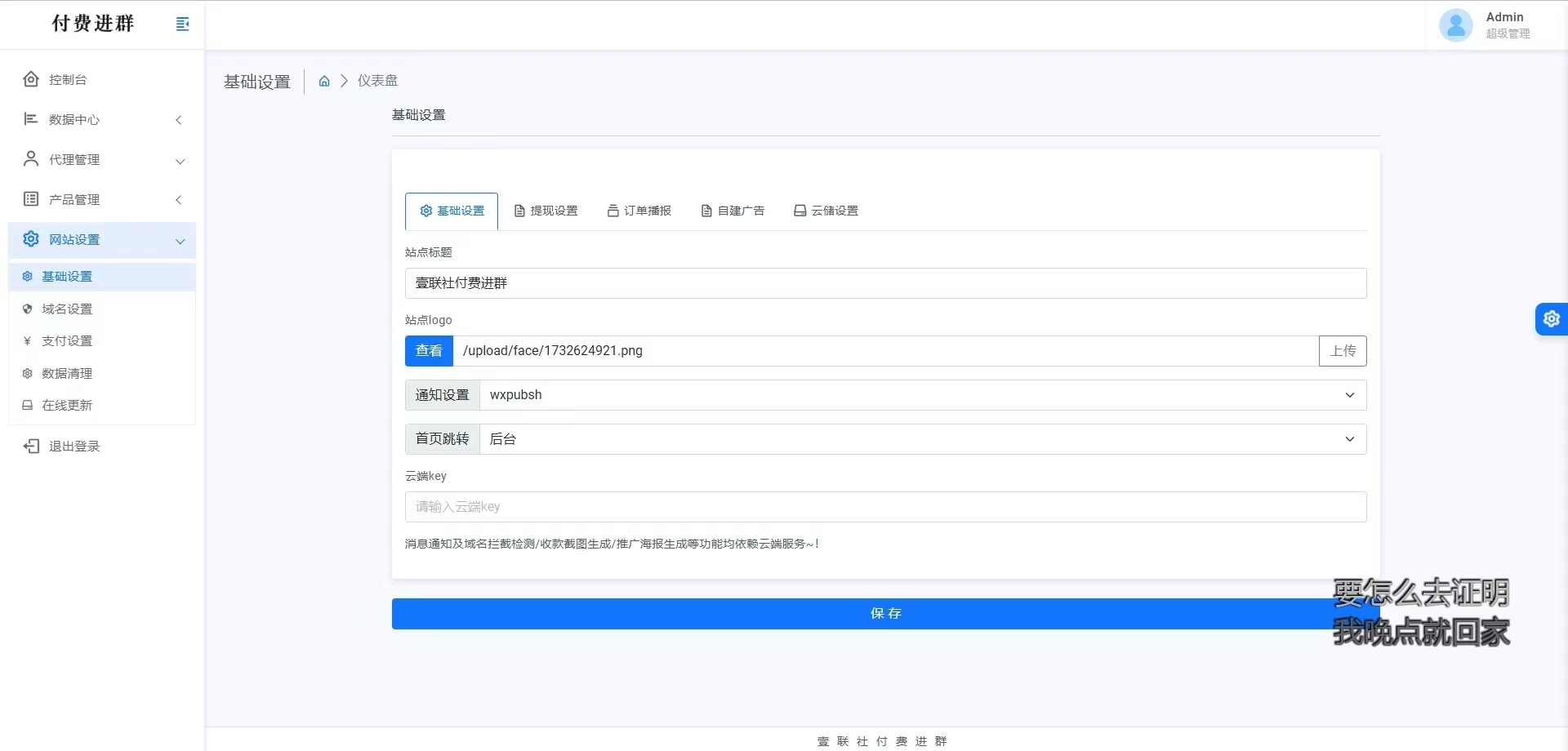Image resolution: width=1568 pixels, height=751 pixels.
Task: Click the 查看 button to view site logo
Action: [428, 351]
